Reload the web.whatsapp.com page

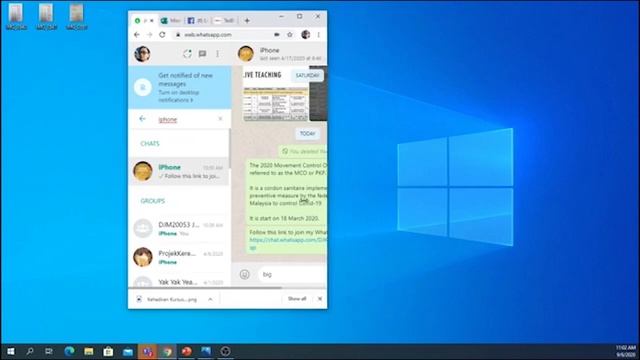(x=162, y=35)
